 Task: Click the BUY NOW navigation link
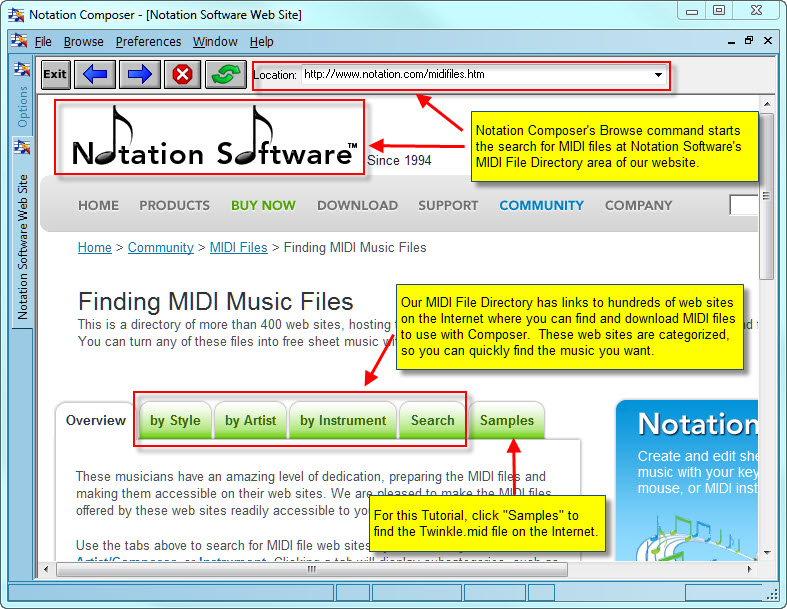coord(263,205)
